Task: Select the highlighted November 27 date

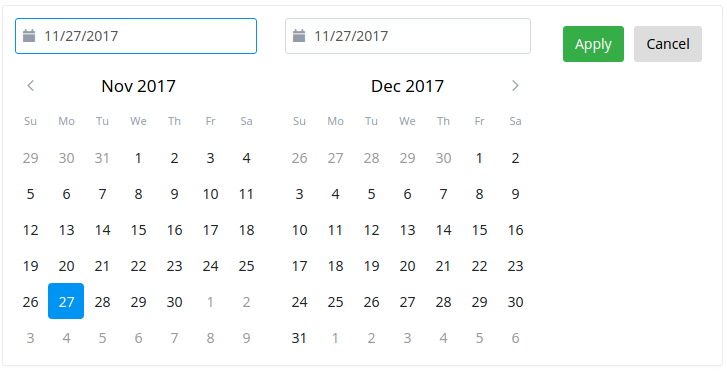Action: pos(66,302)
